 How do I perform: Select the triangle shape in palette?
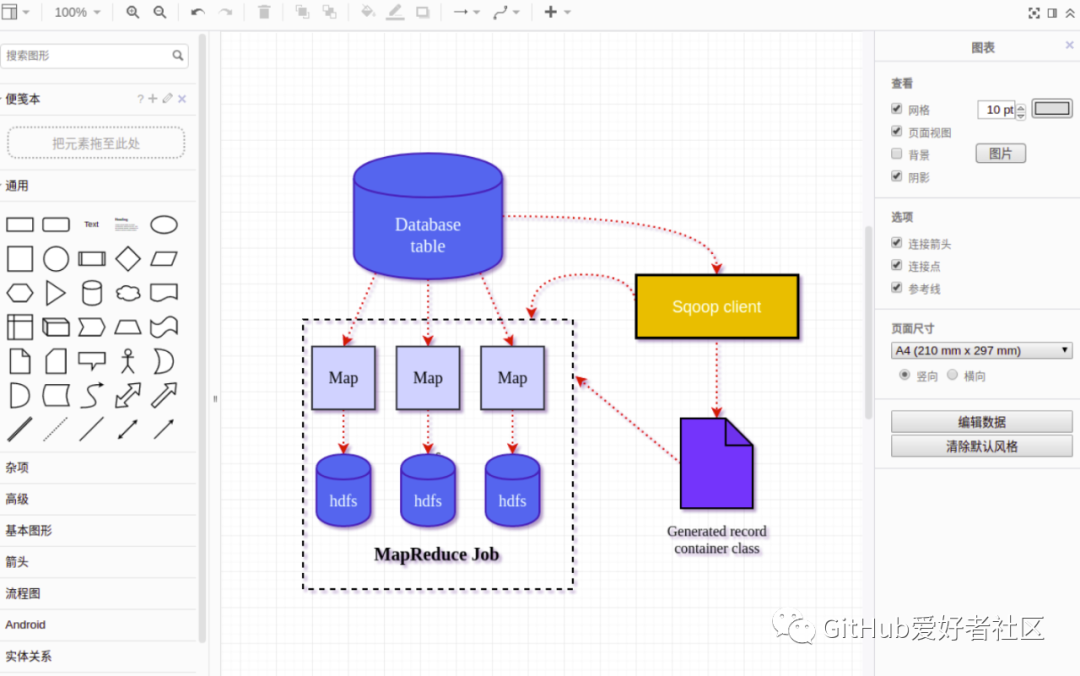(56, 293)
